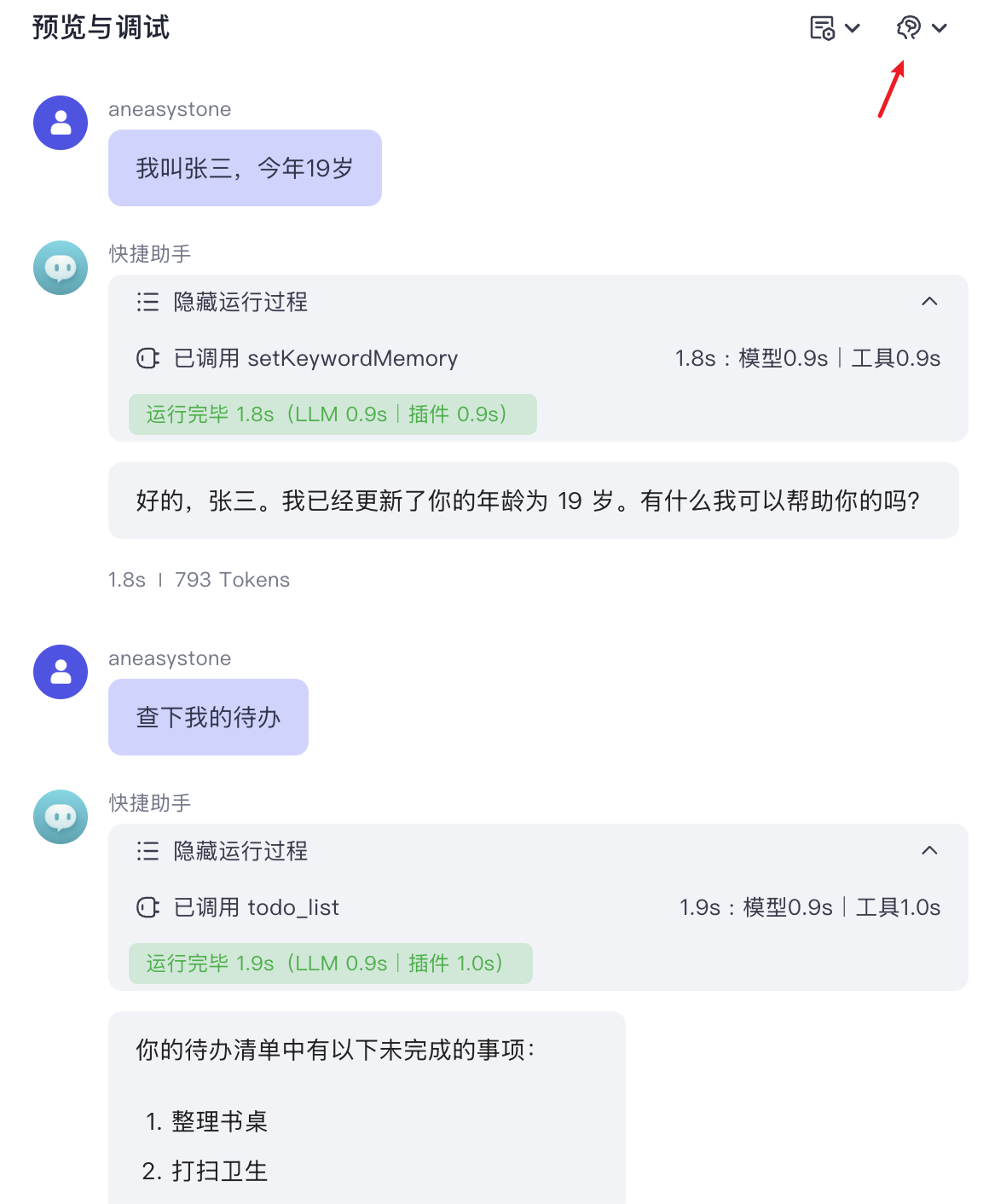Open the debug log document icon
Image resolution: width=989 pixels, height=1204 pixels.
click(822, 28)
